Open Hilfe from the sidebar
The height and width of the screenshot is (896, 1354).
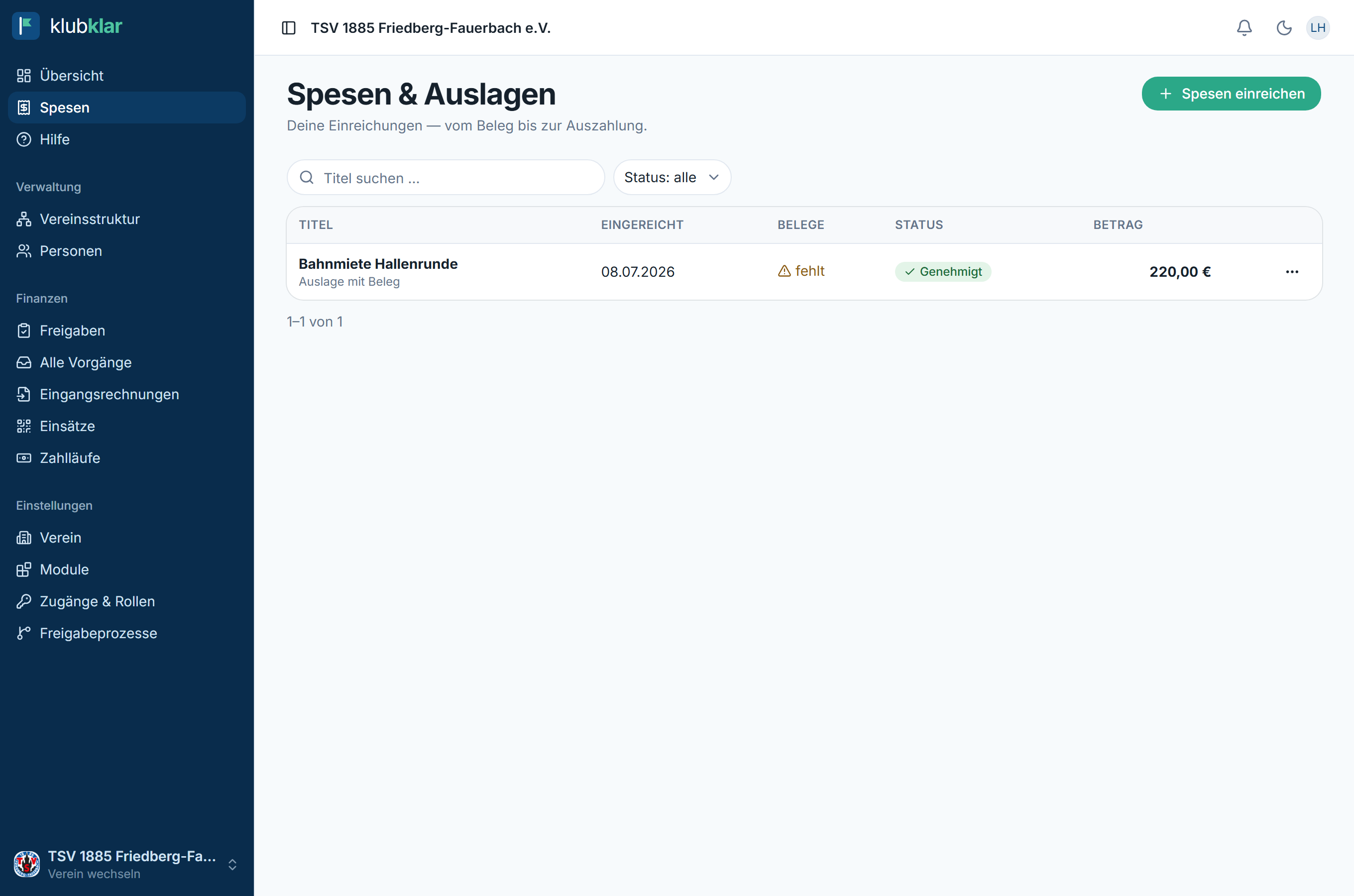pyautogui.click(x=127, y=139)
